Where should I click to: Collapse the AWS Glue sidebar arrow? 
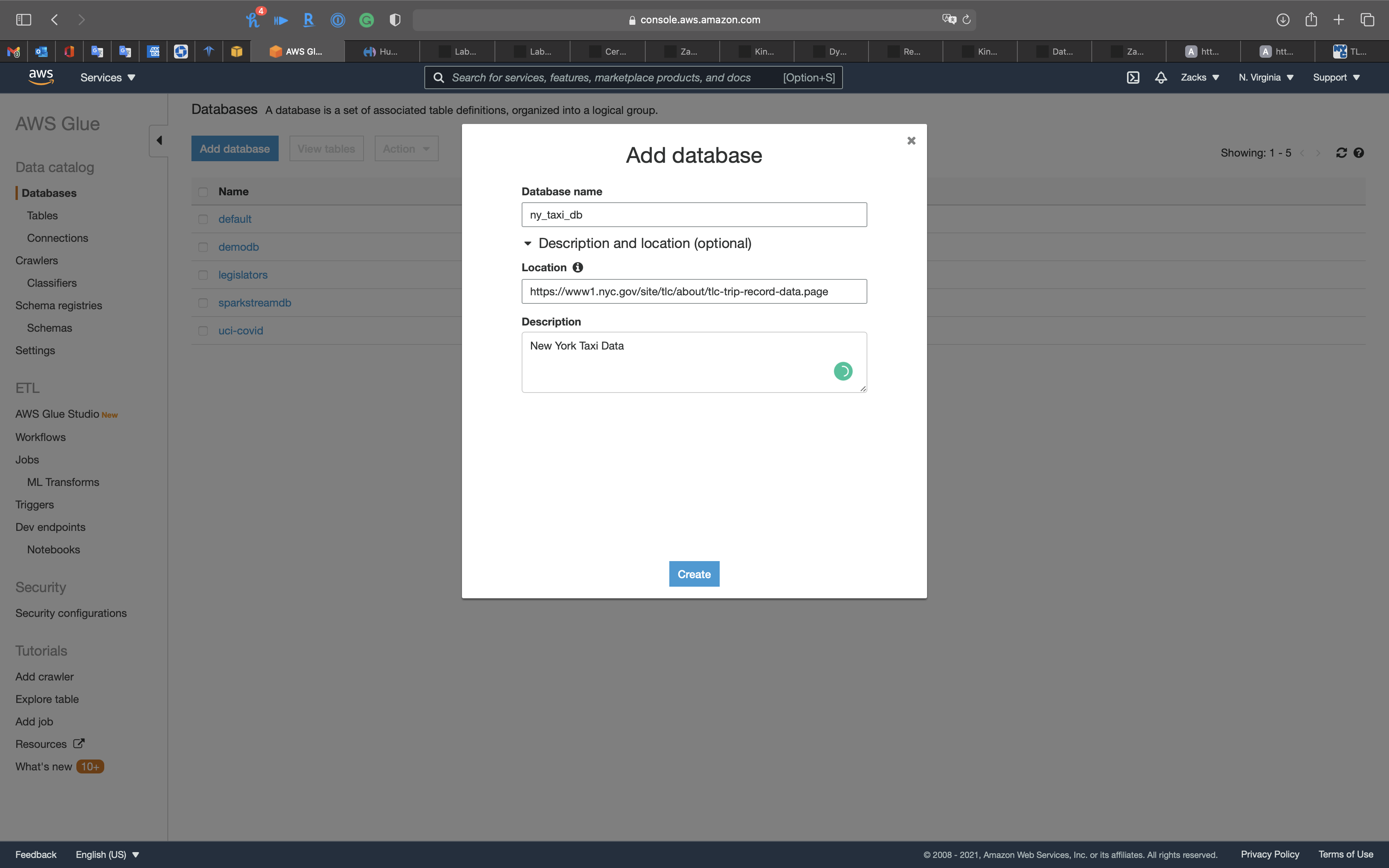click(x=159, y=141)
